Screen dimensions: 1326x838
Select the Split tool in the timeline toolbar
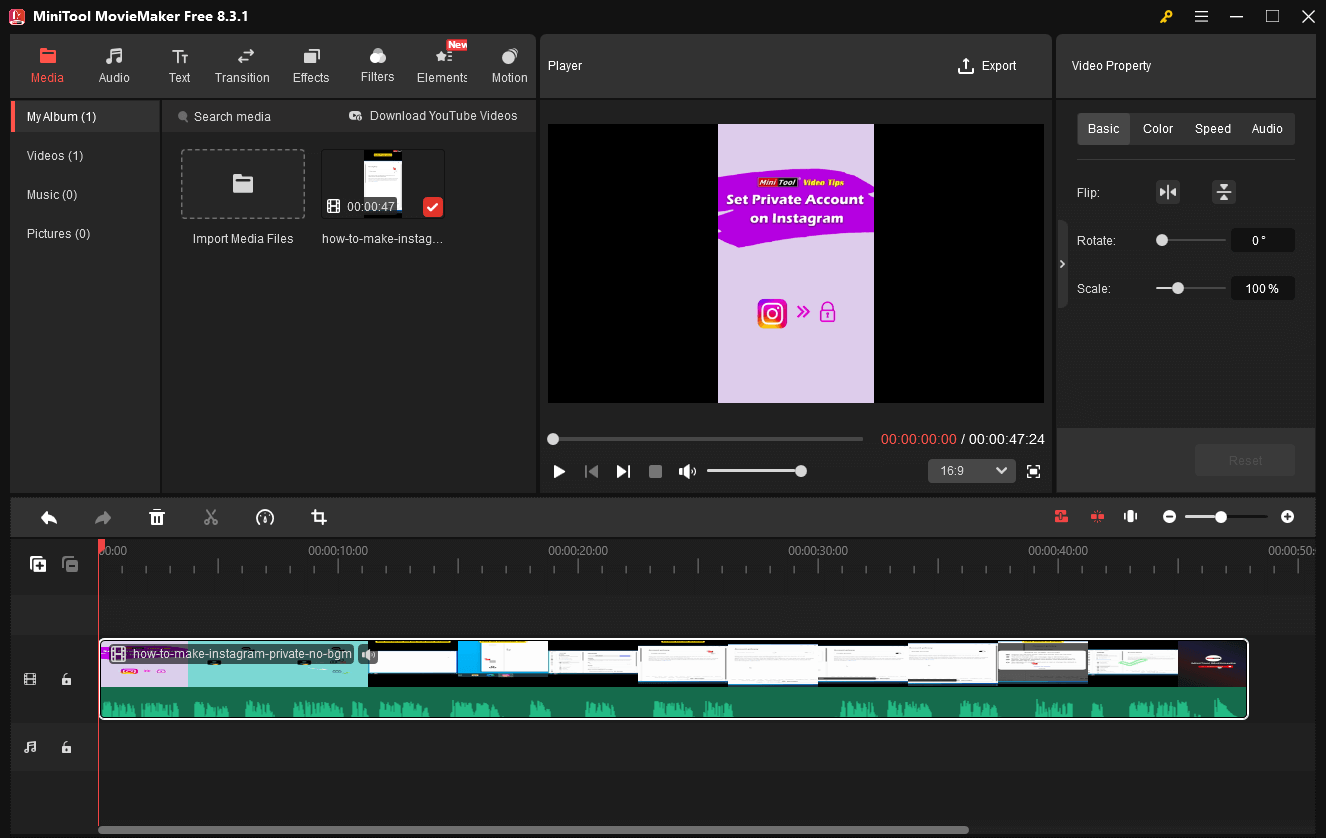[x=211, y=517]
